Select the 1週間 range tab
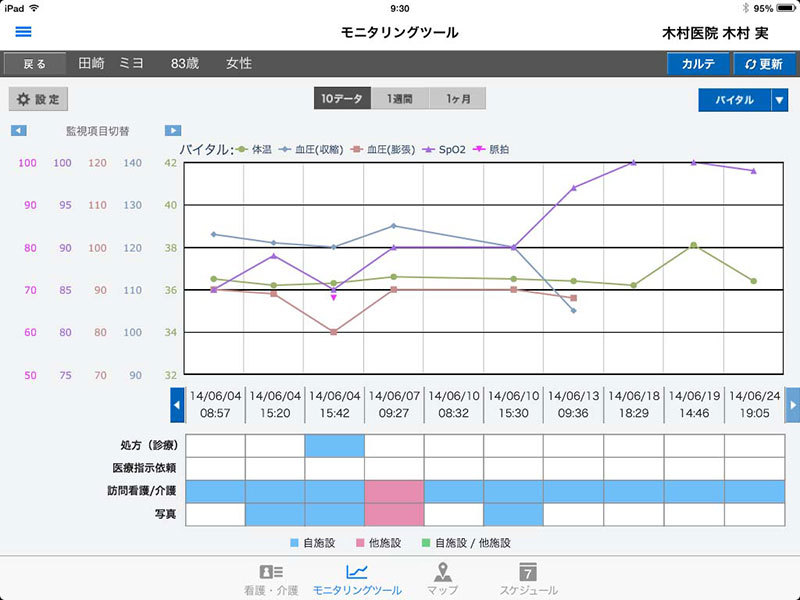 [400, 98]
